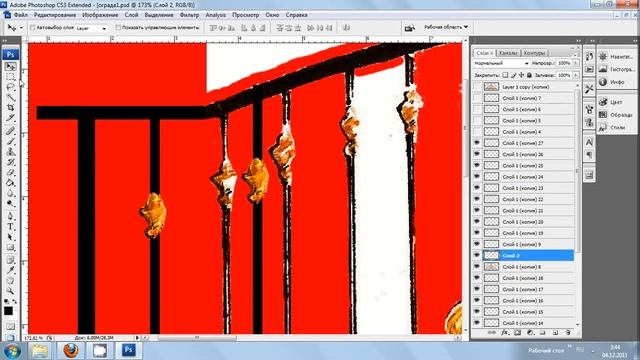
Task: Select the Move tool in the toolbox
Action: tap(11, 66)
